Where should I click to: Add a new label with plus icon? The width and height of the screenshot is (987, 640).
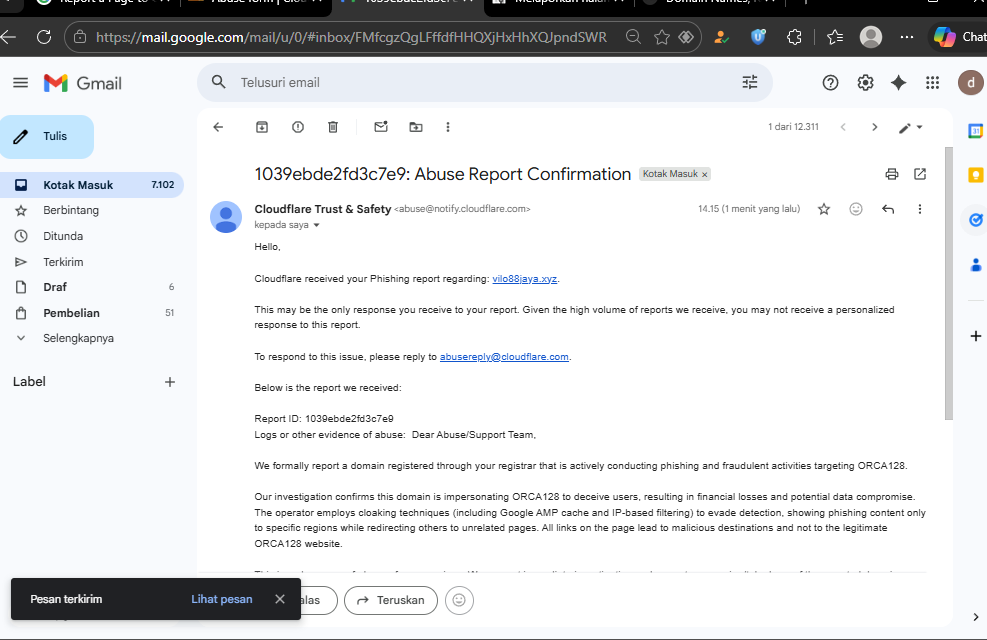169,382
